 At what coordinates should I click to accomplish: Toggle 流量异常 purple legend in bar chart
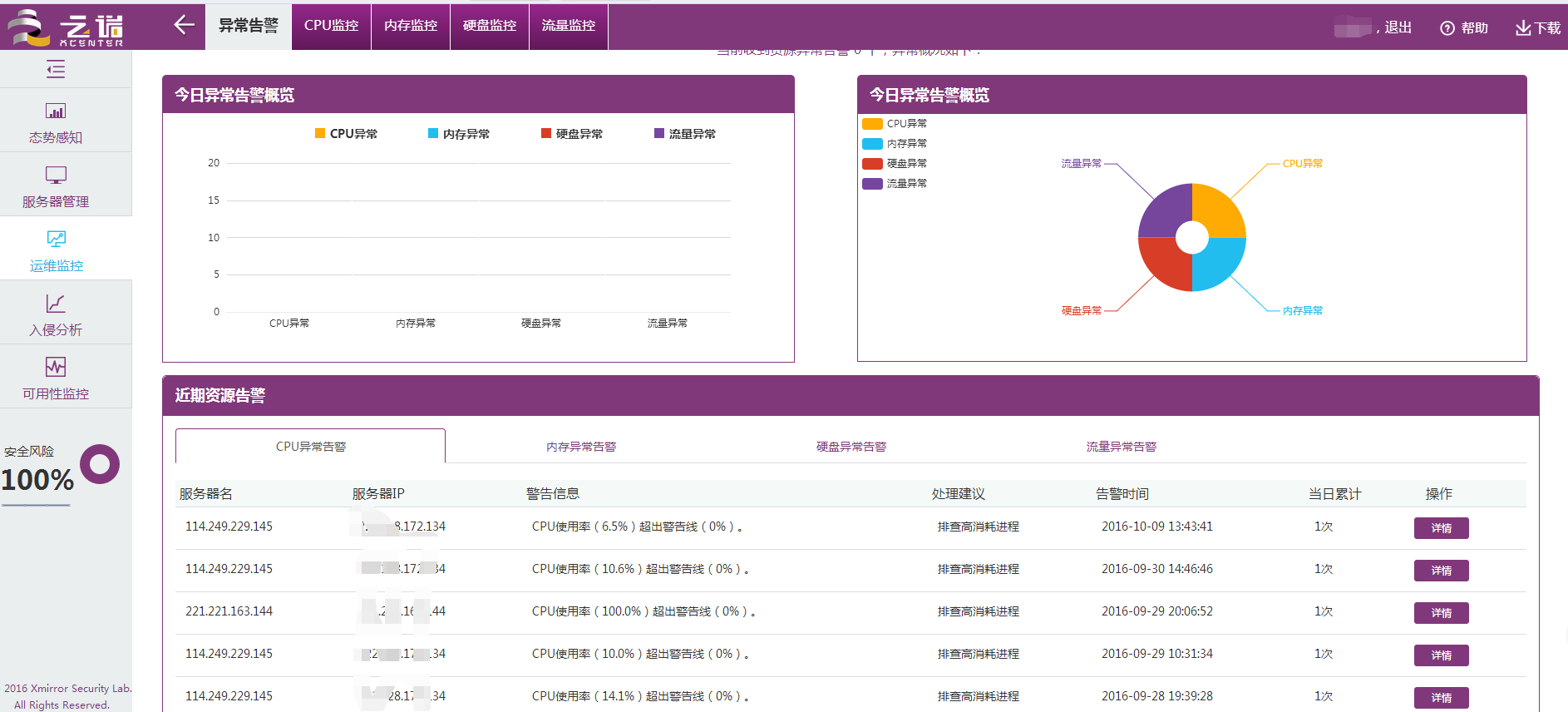[685, 134]
